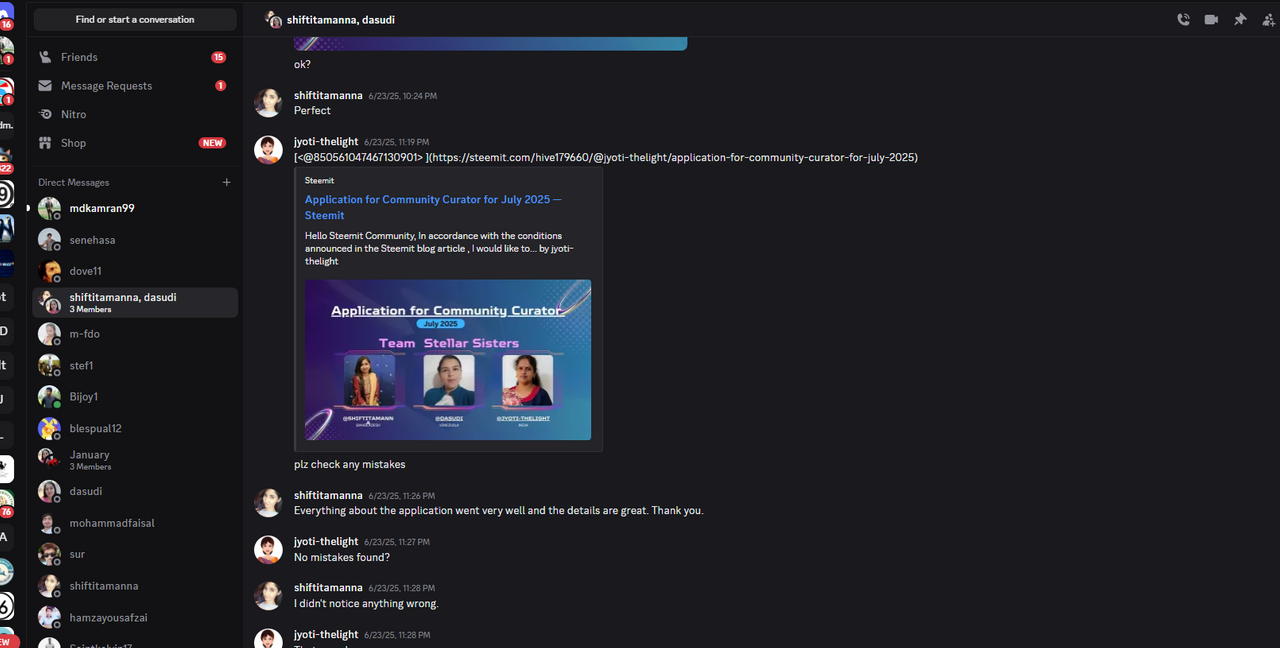This screenshot has width=1280, height=648.
Task: Click the embed description starting 'Hello Steemit Community'
Action: pyautogui.click(x=439, y=248)
